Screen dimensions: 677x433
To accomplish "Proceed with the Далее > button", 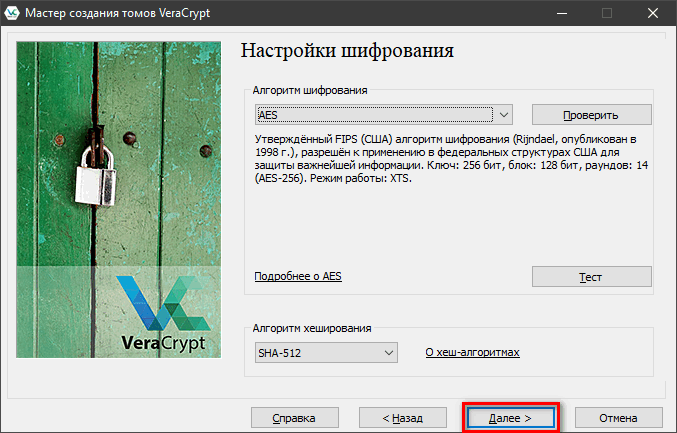I will click(510, 416).
